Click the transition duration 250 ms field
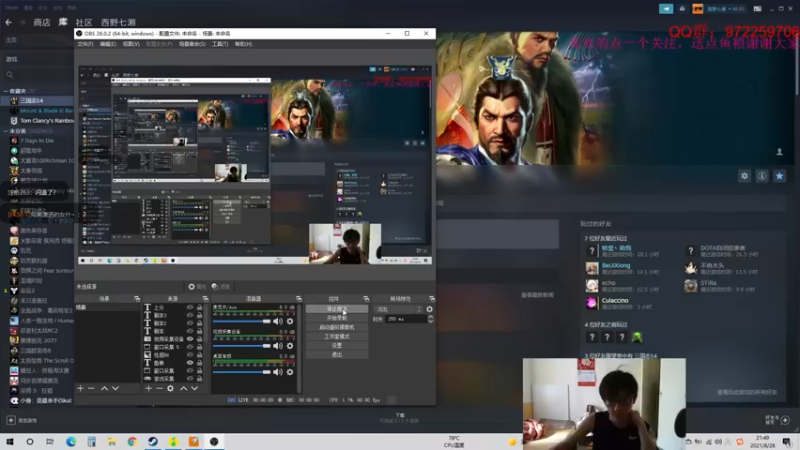Image resolution: width=800 pixels, height=450 pixels. click(x=406, y=319)
